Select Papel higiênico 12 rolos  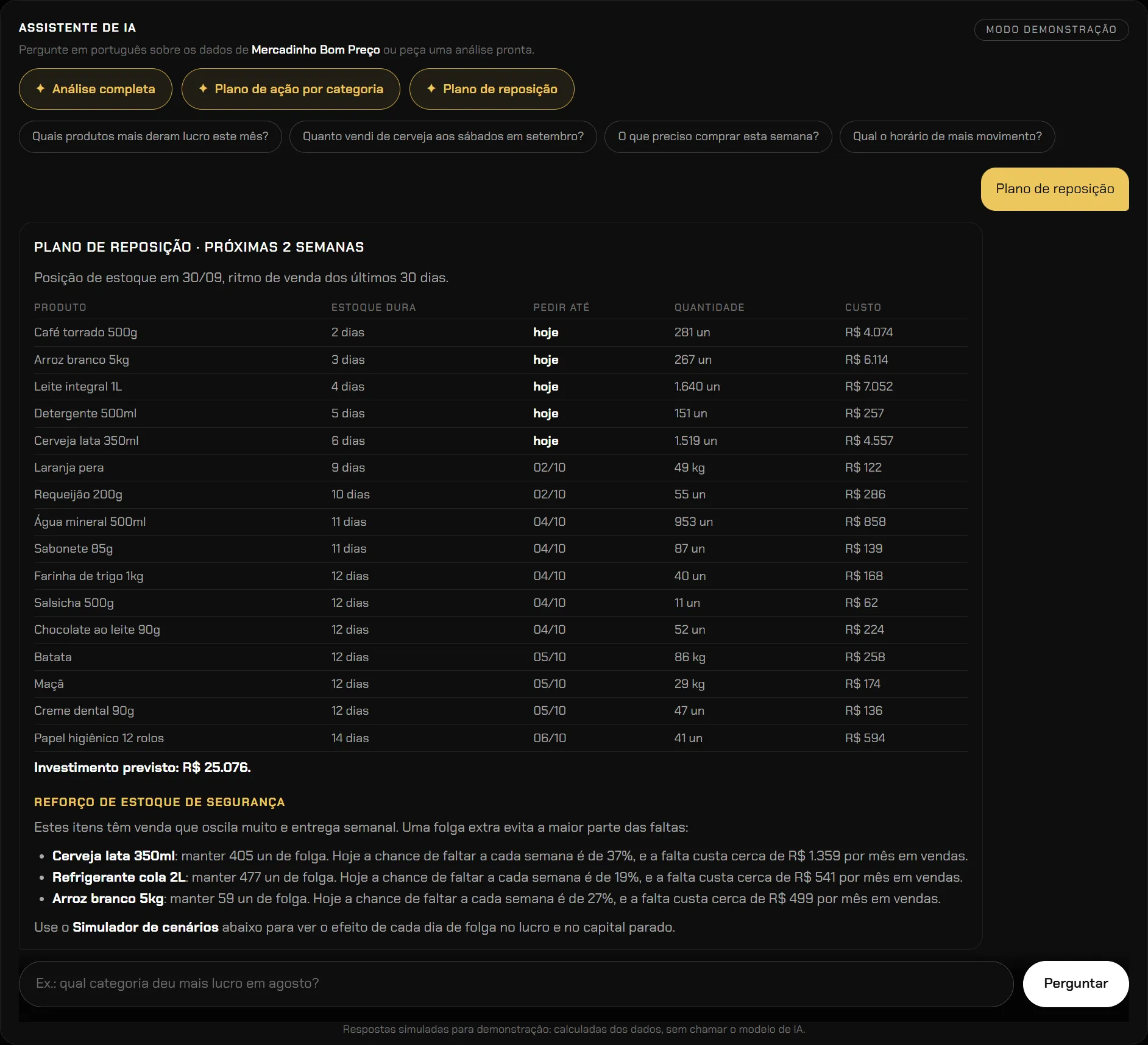[x=99, y=738]
